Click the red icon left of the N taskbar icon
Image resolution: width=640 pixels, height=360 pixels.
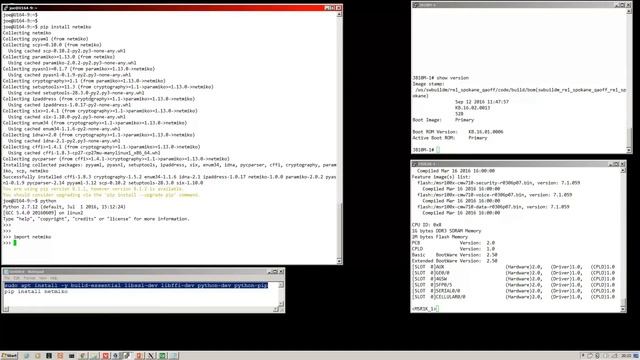[x=139, y=356]
